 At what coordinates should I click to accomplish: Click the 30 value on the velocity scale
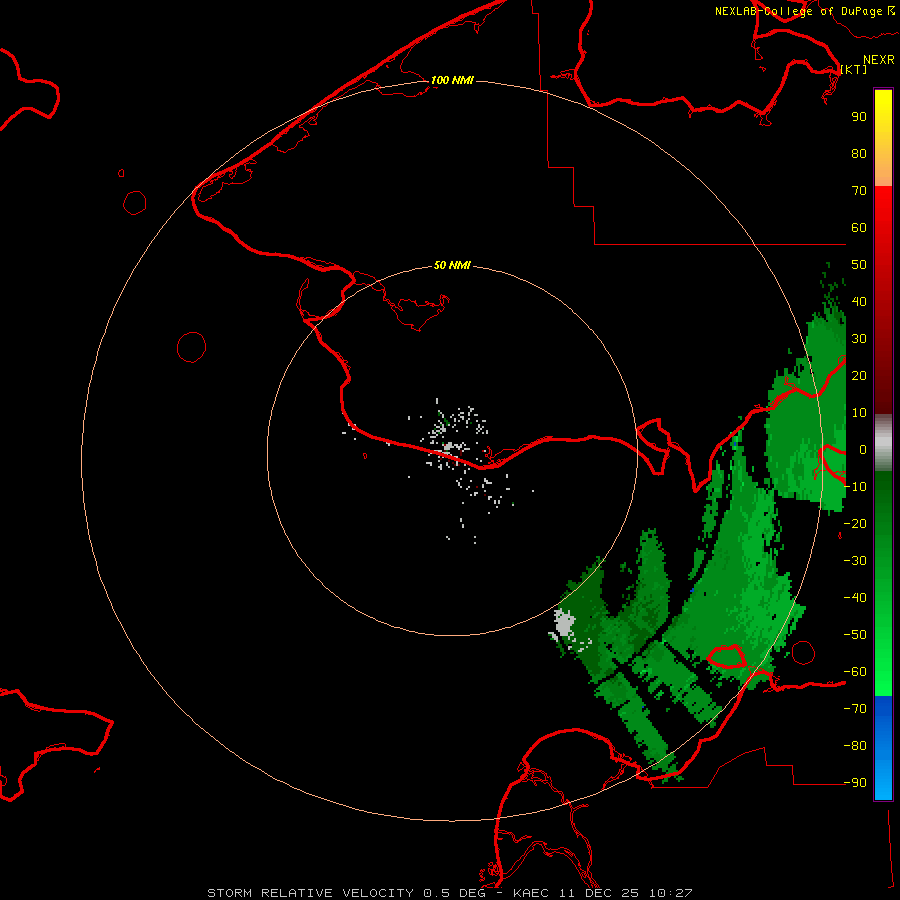point(859,339)
